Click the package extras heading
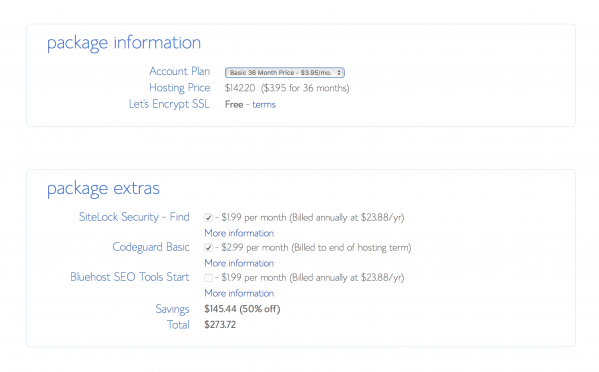The width and height of the screenshot is (599, 372). tap(103, 188)
